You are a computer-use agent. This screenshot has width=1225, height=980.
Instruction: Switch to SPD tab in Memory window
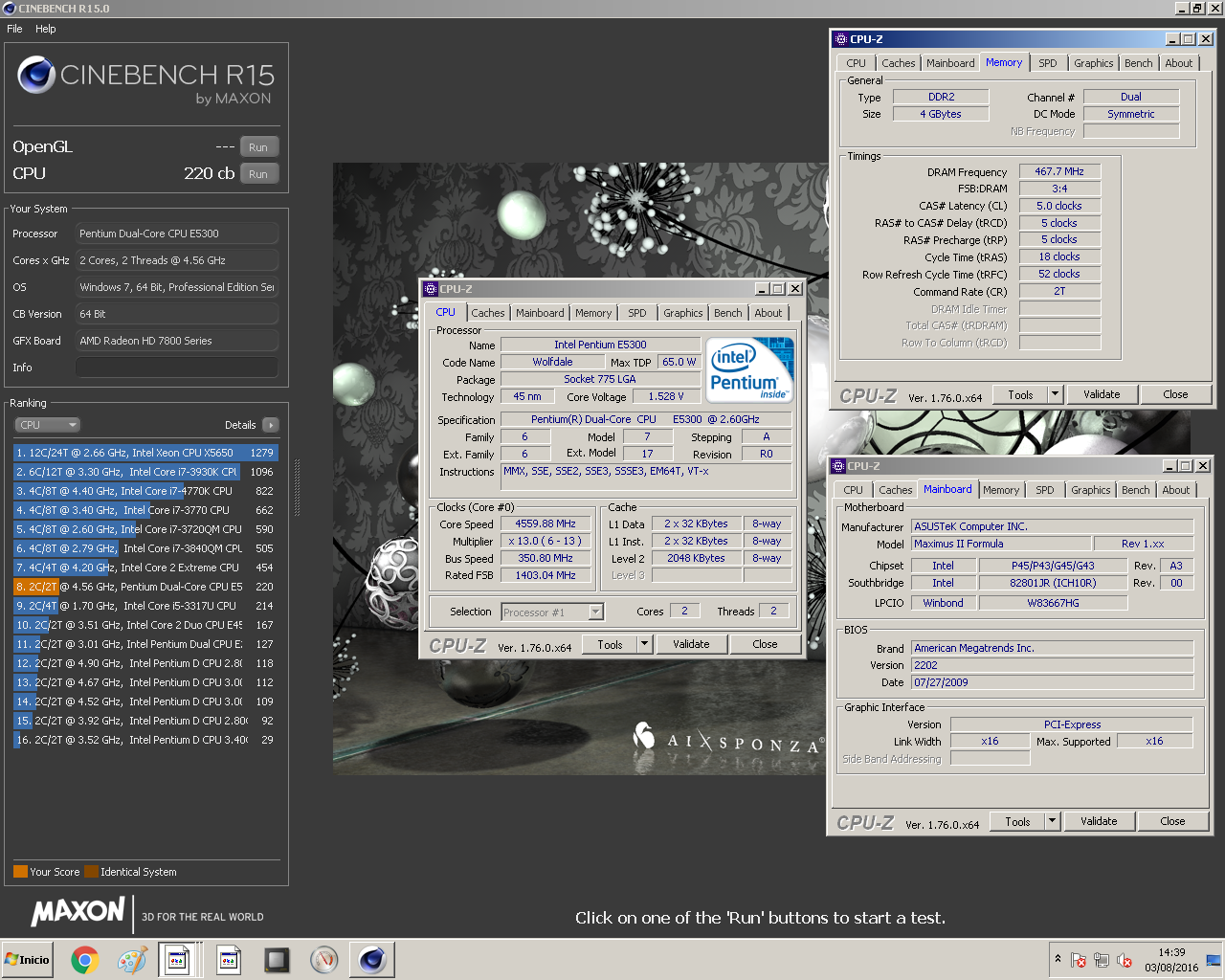point(1048,63)
